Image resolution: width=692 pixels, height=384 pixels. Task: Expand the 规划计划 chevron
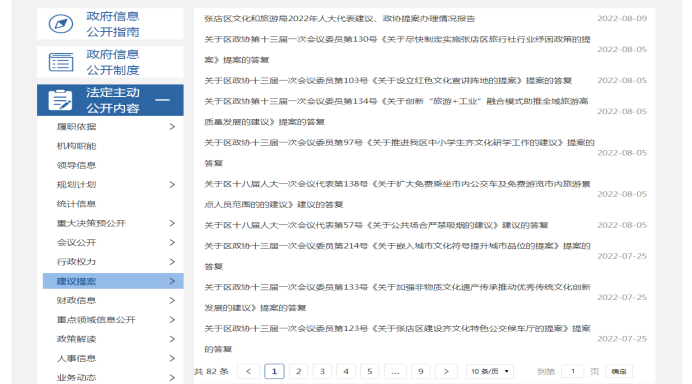[172, 184]
